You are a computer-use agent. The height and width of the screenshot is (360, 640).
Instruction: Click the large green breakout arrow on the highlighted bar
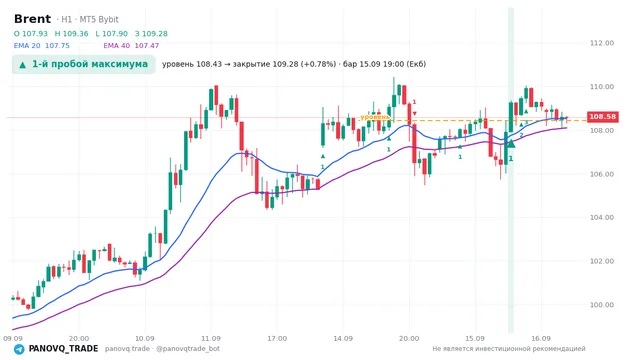tap(511, 143)
